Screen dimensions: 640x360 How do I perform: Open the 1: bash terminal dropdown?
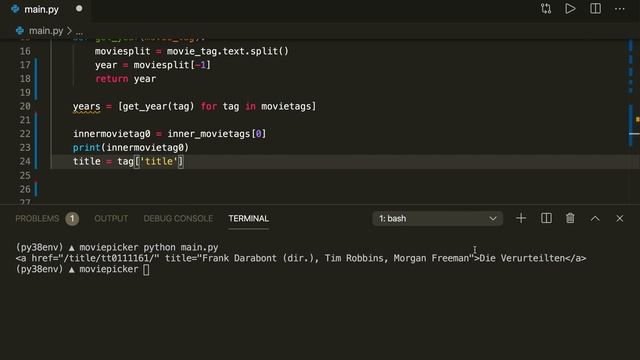(x=438, y=218)
